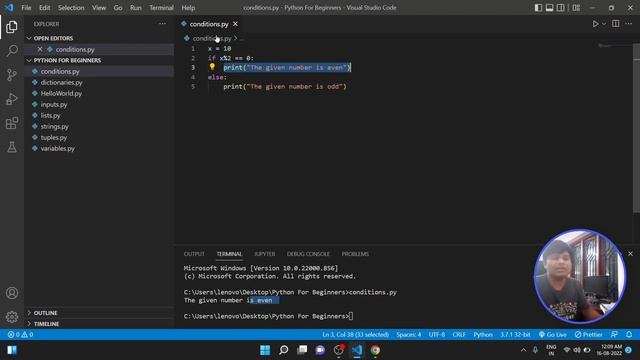Viewport: 640px width, 360px height.
Task: Select language mode Python in status bar
Action: [x=483, y=334]
